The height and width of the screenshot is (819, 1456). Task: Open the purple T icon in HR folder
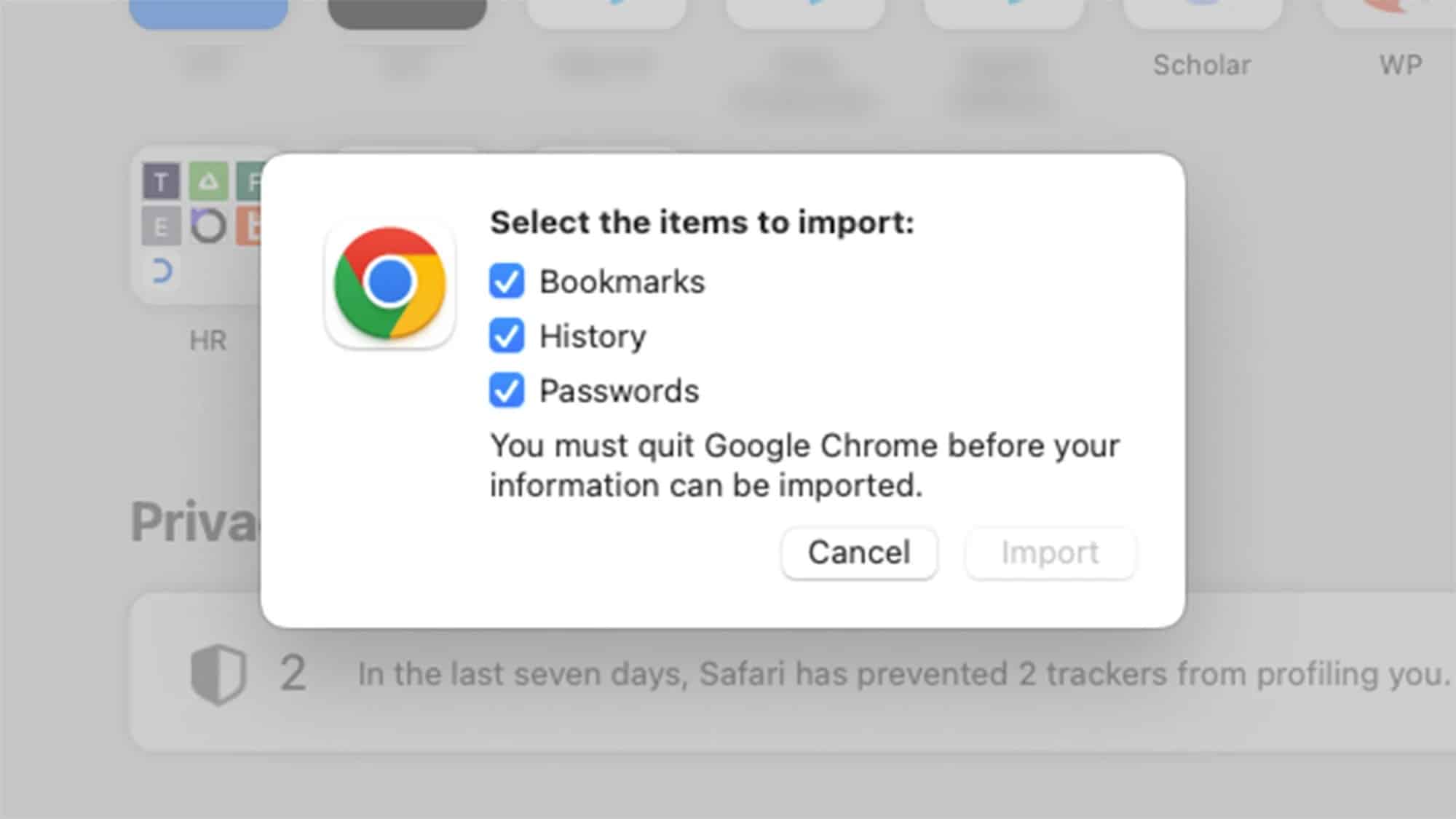161,181
